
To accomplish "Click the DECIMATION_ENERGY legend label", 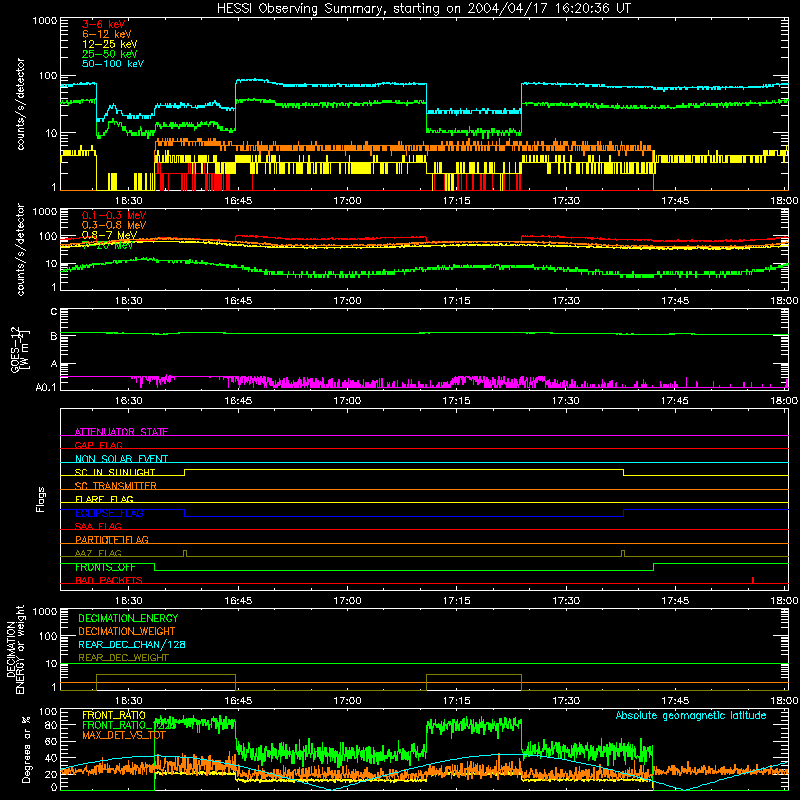I will (x=128, y=618).
